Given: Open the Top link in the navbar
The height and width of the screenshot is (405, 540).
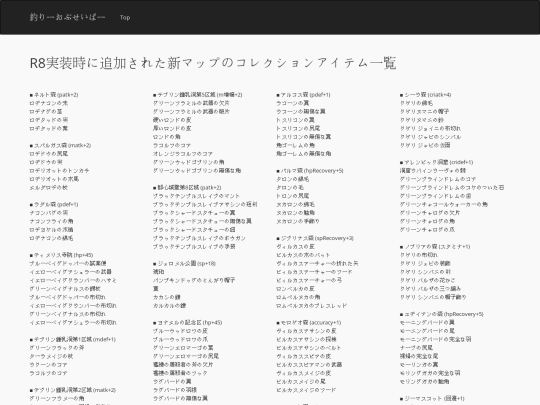Looking at the screenshot, I should [125, 17].
